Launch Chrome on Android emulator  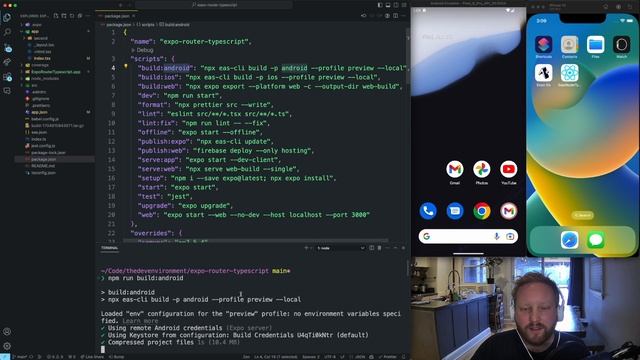(x=482, y=211)
